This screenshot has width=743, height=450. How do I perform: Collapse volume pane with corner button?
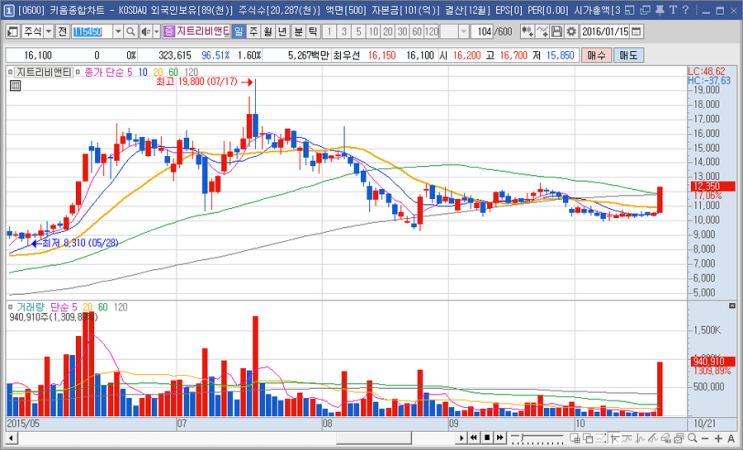click(x=732, y=306)
